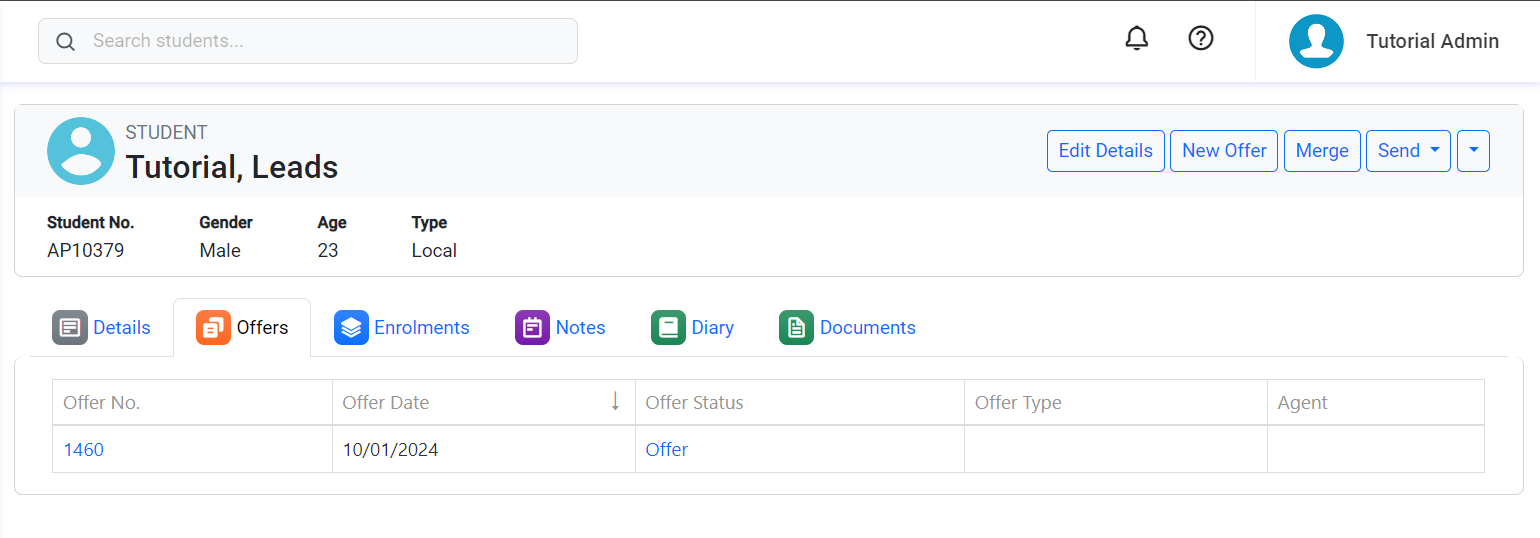
Task: Switch to the Offers tab
Action: [242, 328]
